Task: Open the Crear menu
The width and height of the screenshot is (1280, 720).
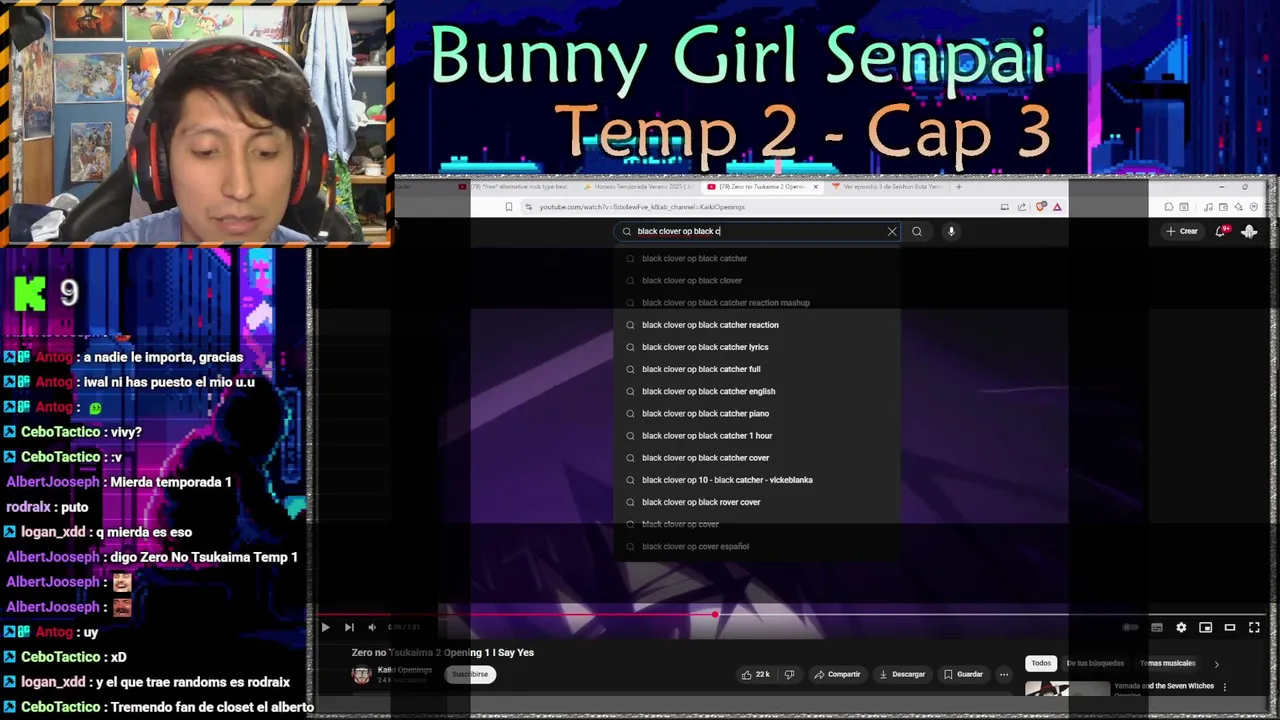Action: coord(1181,231)
